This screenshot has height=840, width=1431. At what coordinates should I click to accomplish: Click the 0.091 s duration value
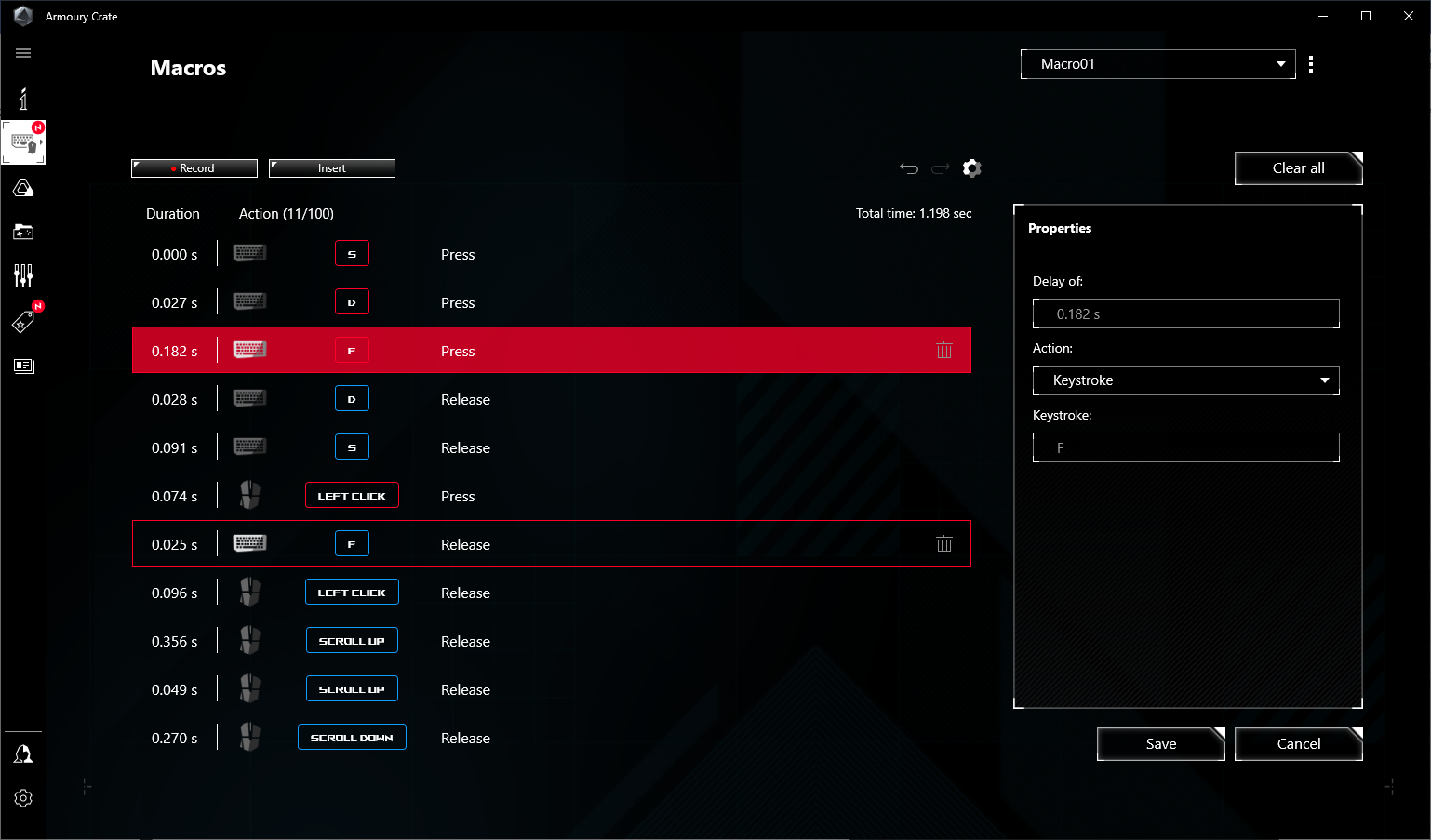pyautogui.click(x=174, y=448)
